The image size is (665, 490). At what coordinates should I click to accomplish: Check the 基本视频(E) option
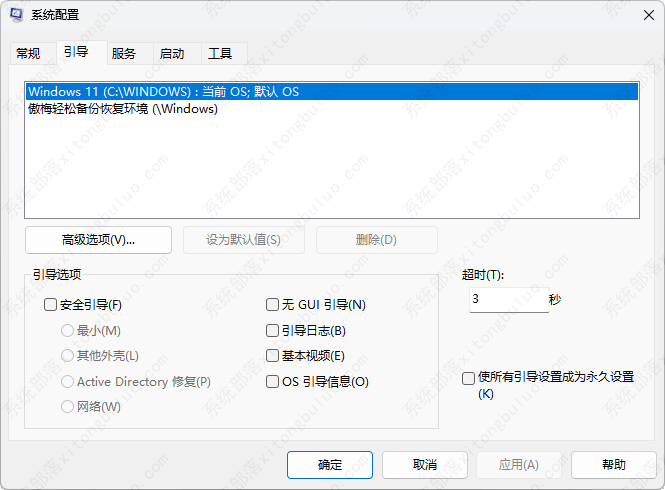point(272,356)
